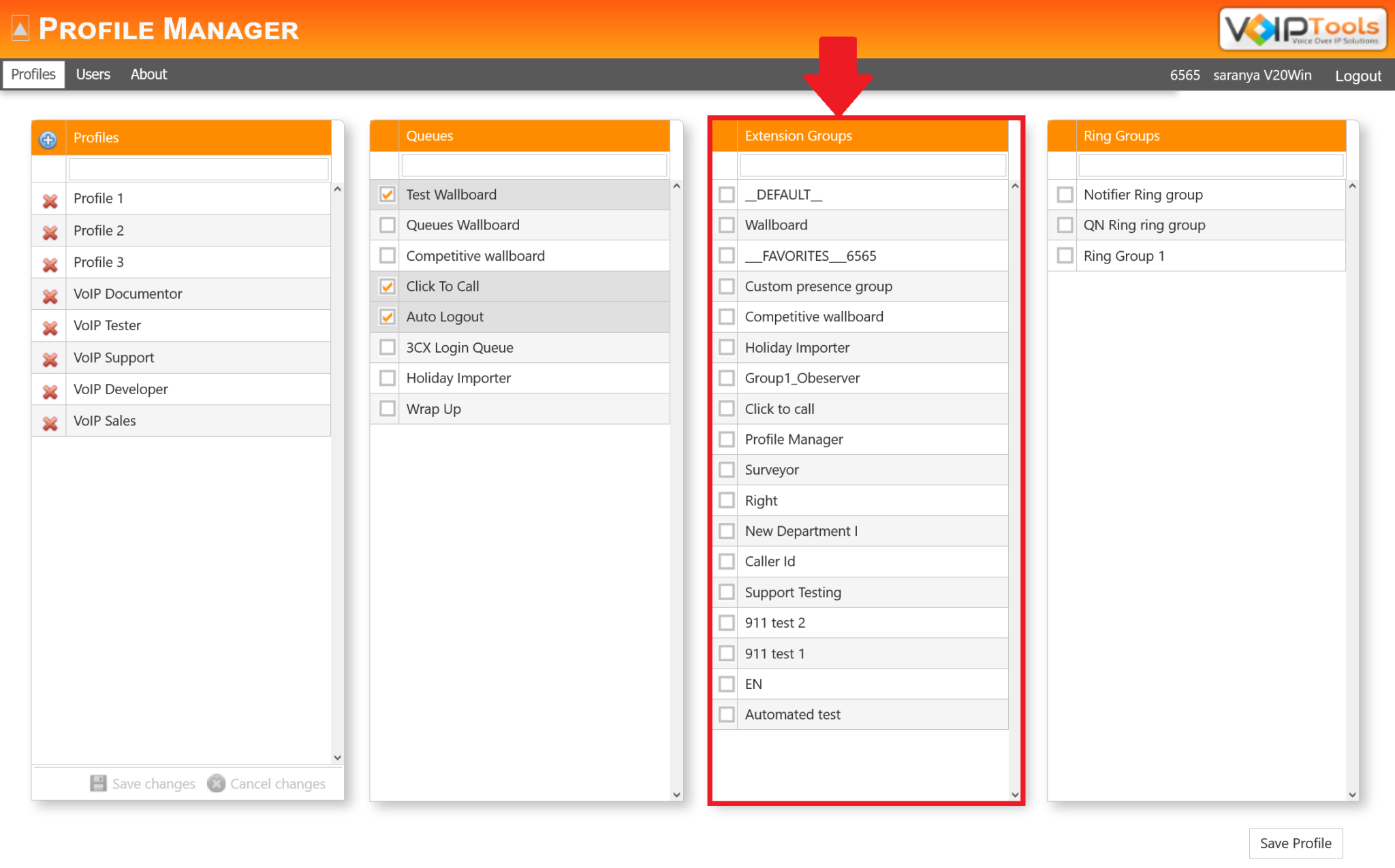The image size is (1395, 868).
Task: Enable the Notifier Ring group checkbox
Action: 1064,194
